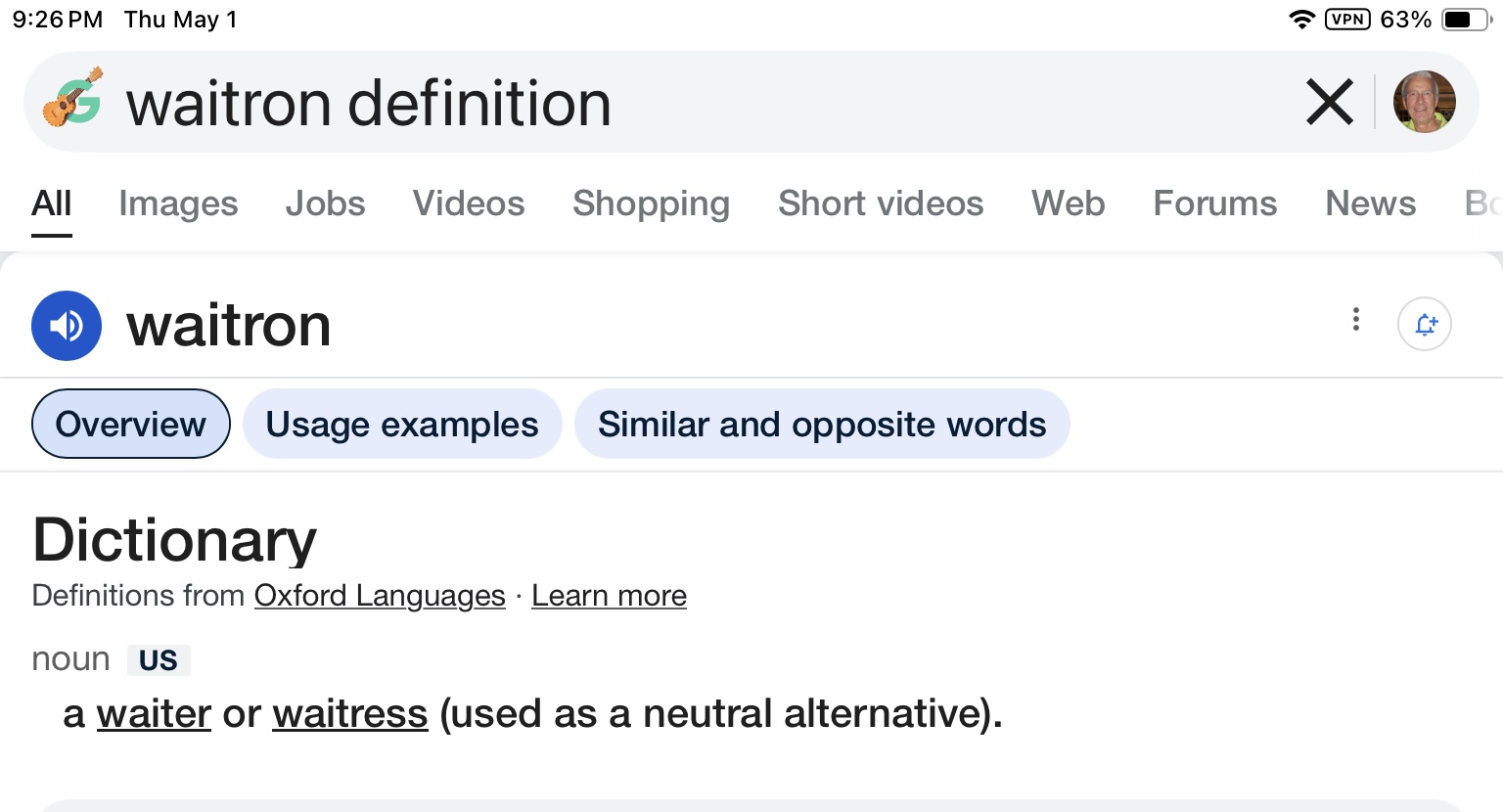Tap the VPN status indicator

(1347, 20)
